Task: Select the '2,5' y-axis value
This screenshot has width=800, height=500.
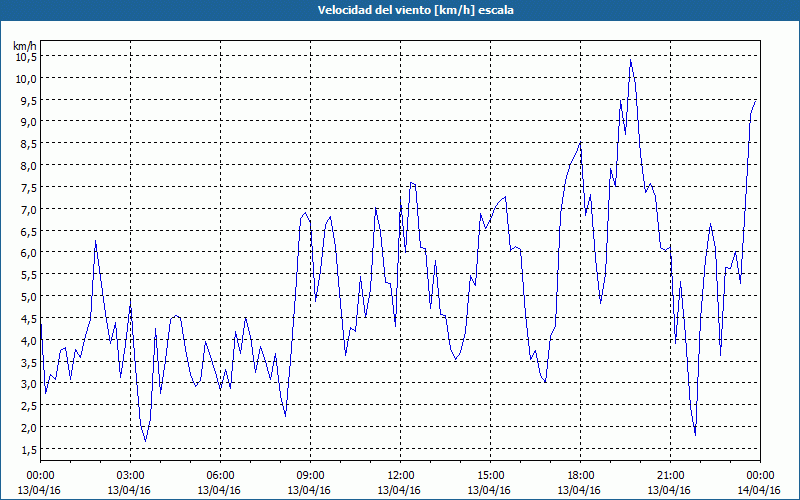Action: tap(29, 406)
